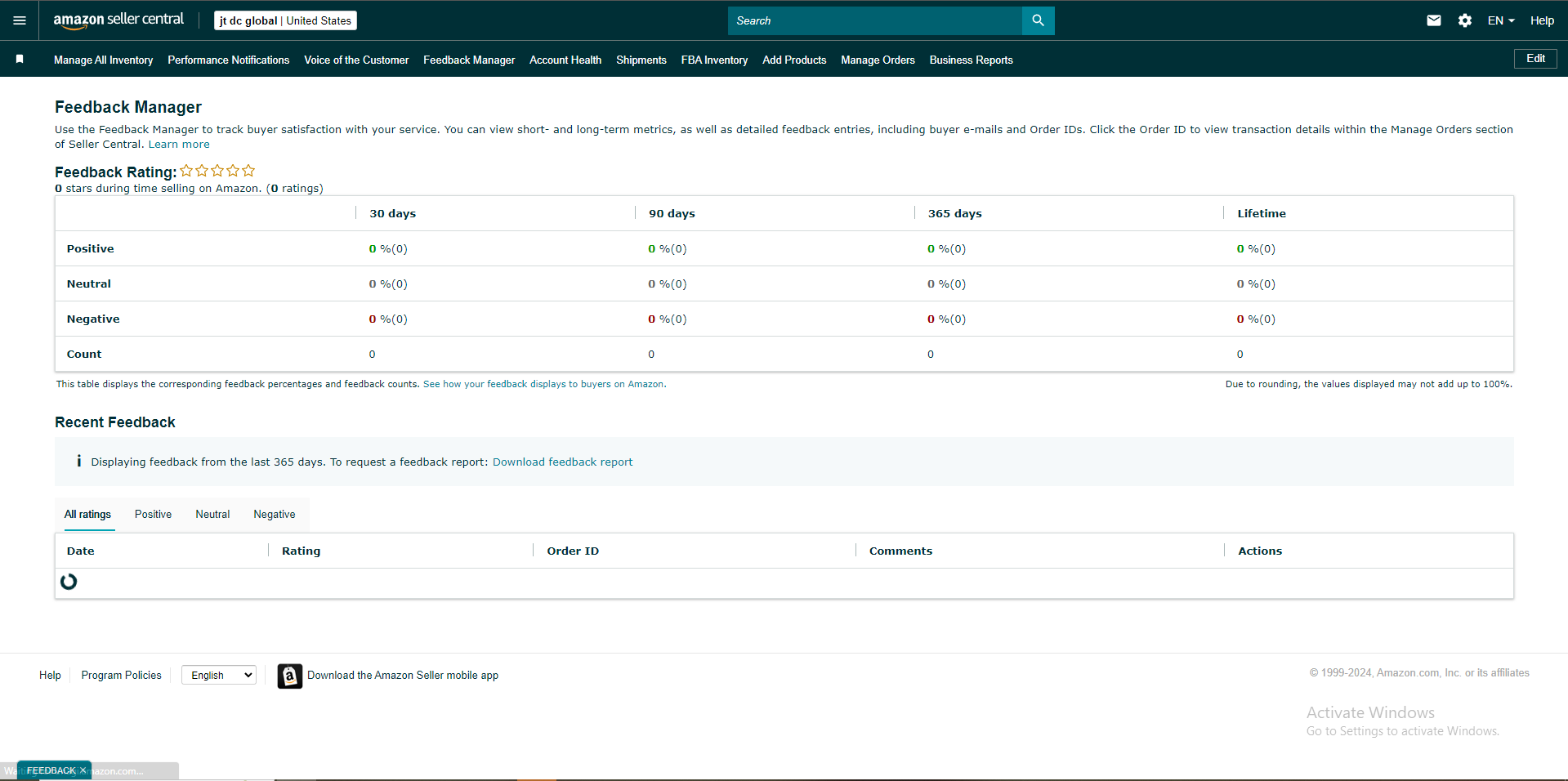Open Performance Notifications
This screenshot has width=1568, height=781.
click(228, 60)
